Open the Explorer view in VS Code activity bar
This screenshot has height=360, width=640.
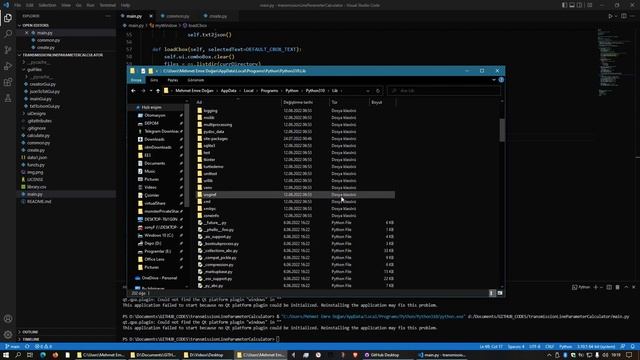tap(8, 18)
